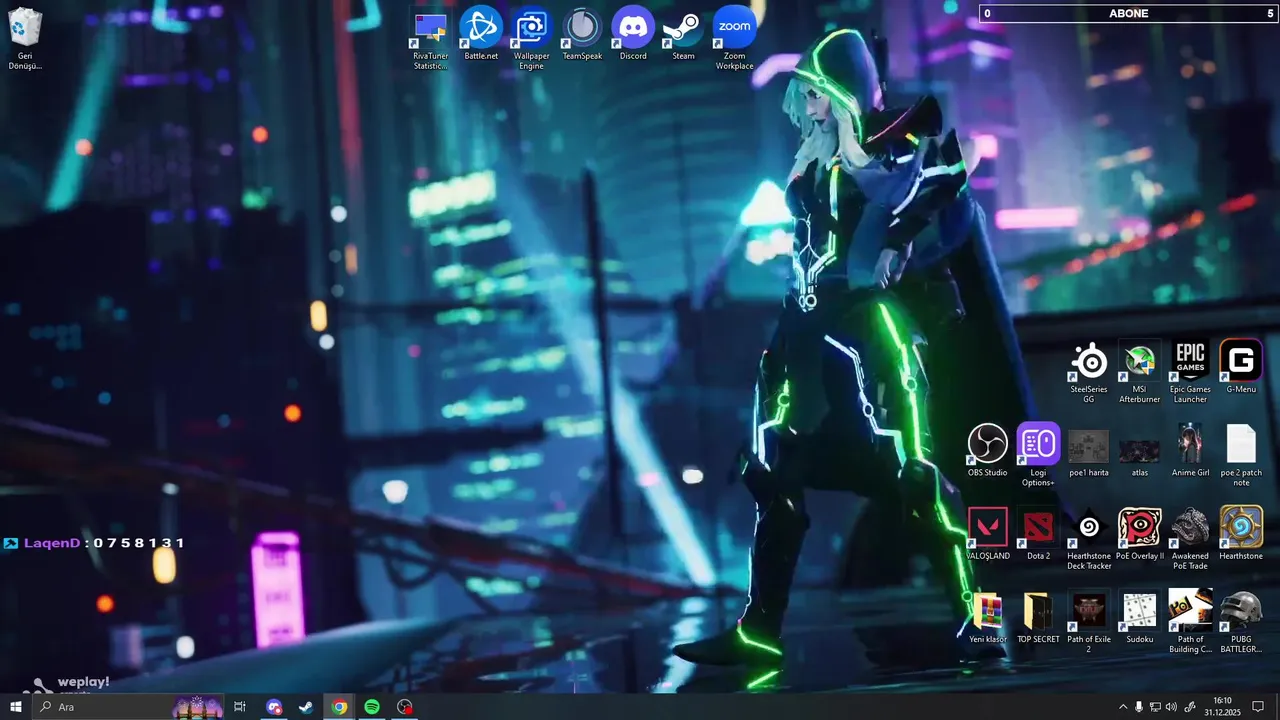Select the poe 2 patch note file
Image resolution: width=1280 pixels, height=720 pixels.
[1241, 455]
